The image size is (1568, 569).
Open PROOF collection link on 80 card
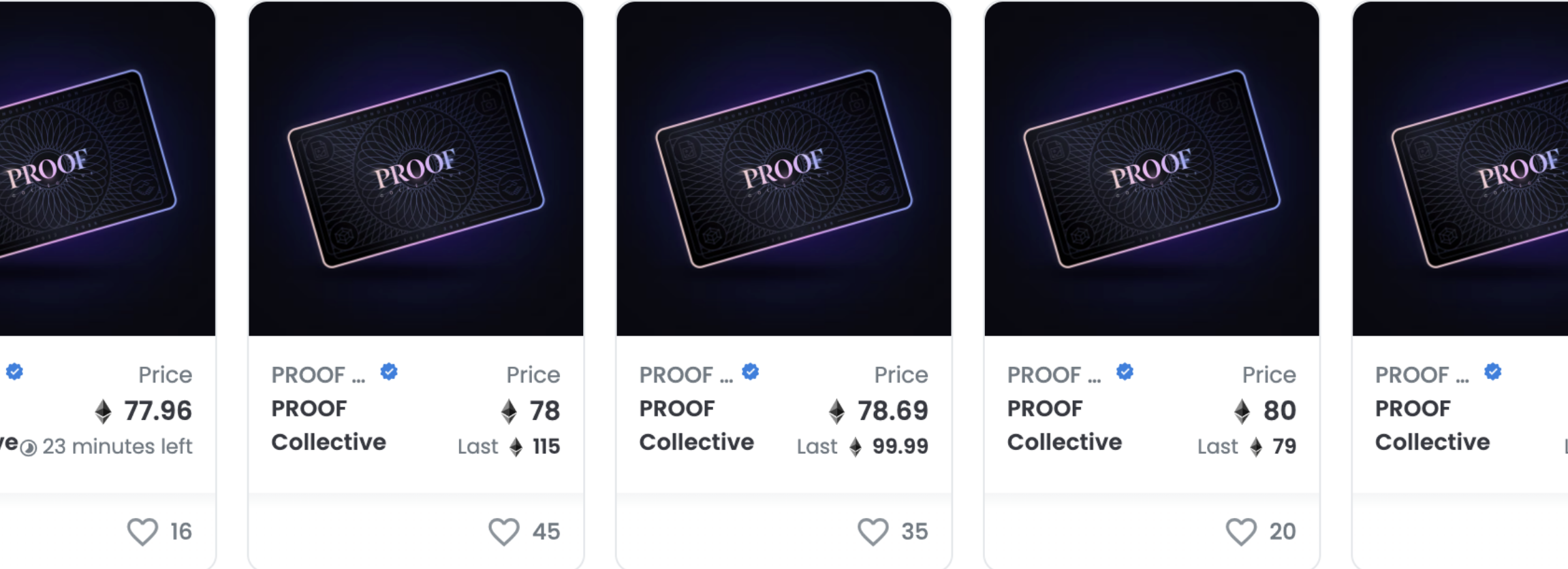click(1054, 374)
